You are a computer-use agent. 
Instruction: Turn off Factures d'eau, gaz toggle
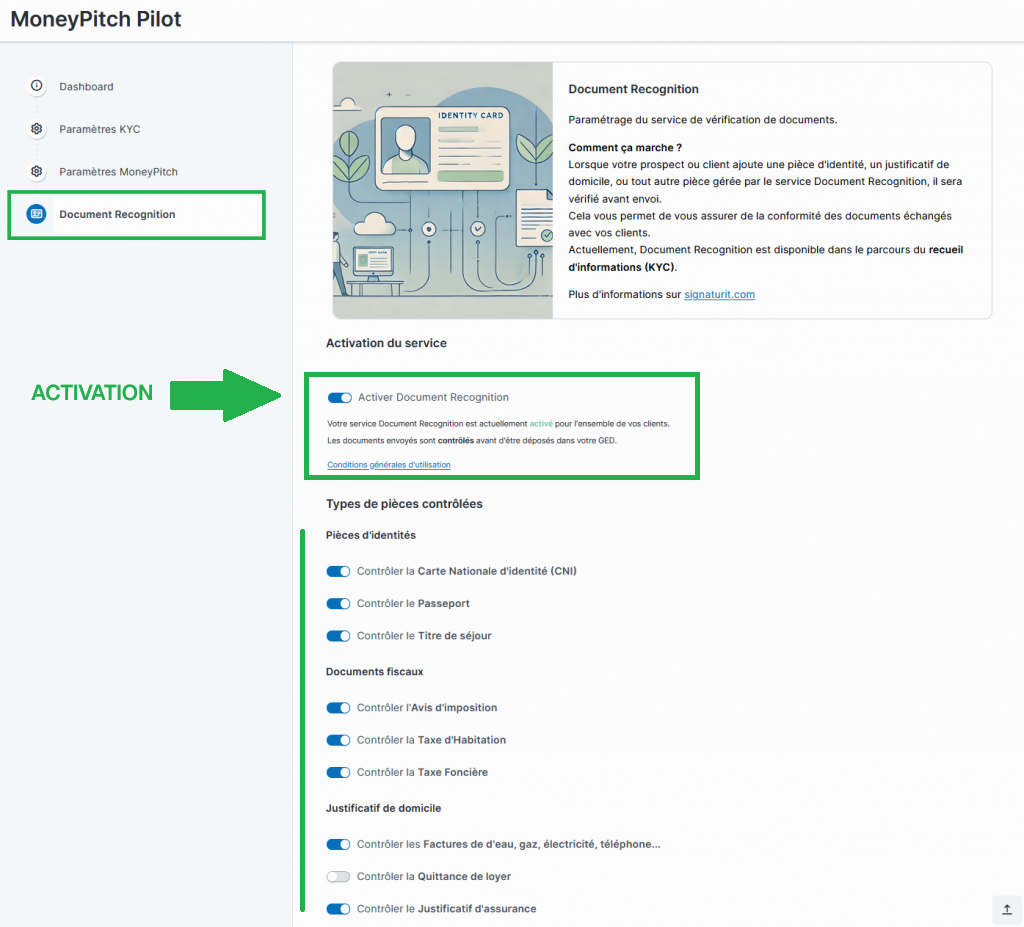tap(339, 844)
